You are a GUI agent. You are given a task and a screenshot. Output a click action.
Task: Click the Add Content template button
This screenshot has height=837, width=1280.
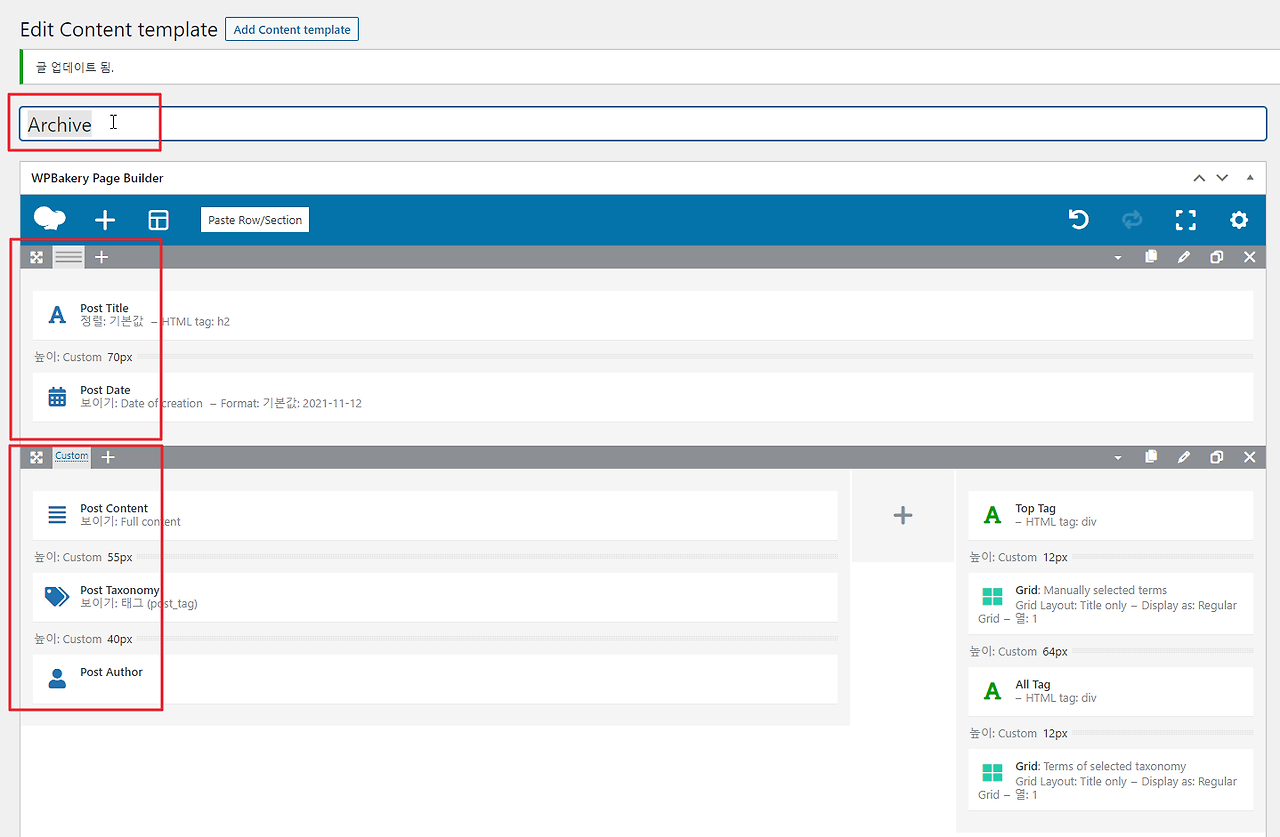point(292,30)
